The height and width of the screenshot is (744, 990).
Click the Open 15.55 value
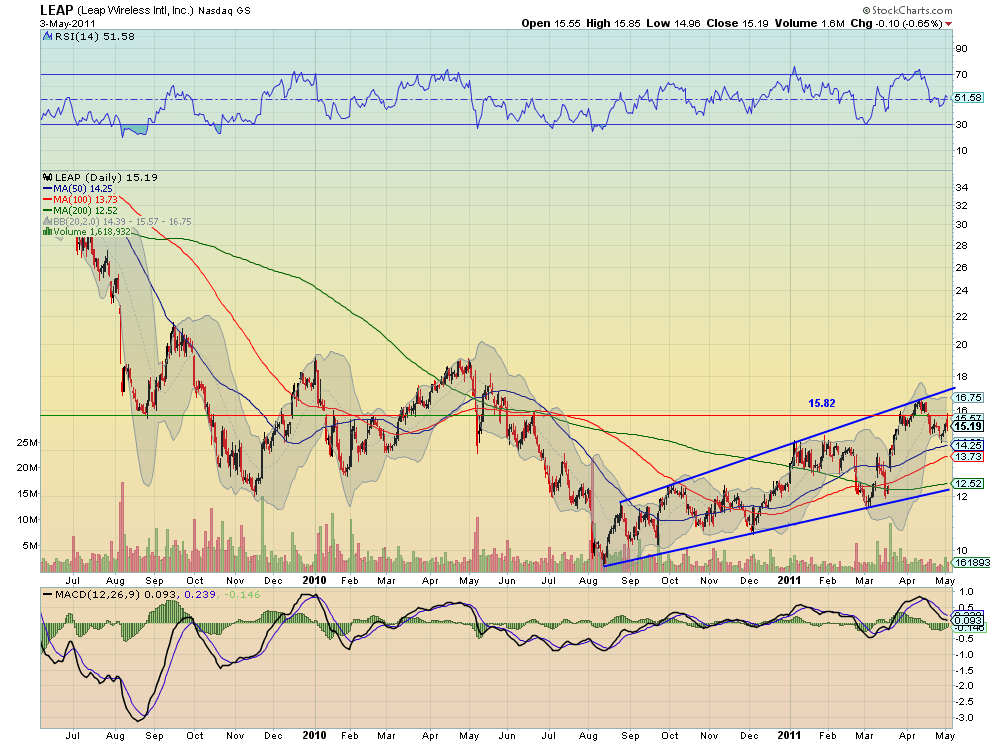pyautogui.click(x=551, y=23)
